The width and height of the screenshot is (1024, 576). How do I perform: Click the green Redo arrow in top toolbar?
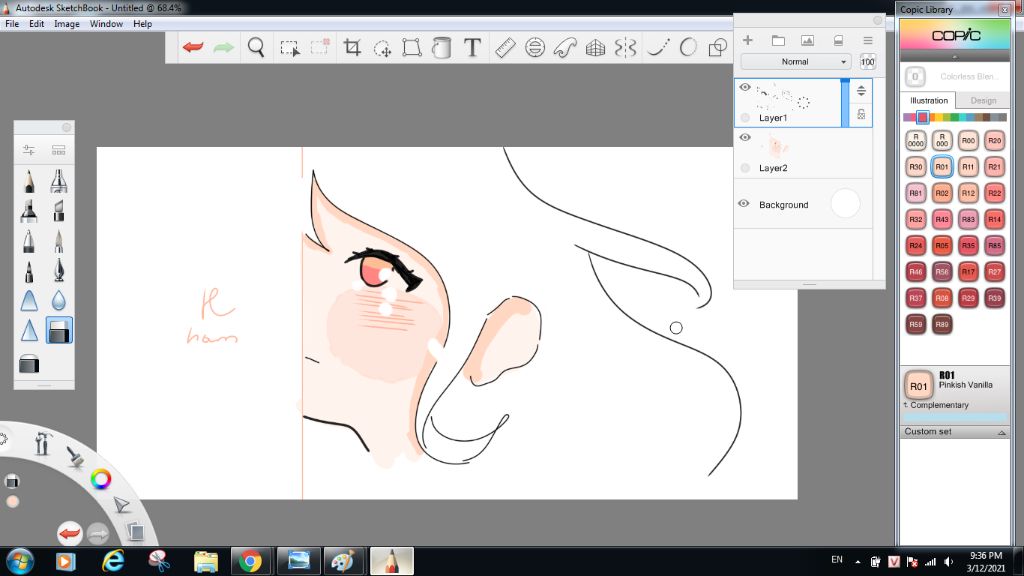(x=223, y=47)
